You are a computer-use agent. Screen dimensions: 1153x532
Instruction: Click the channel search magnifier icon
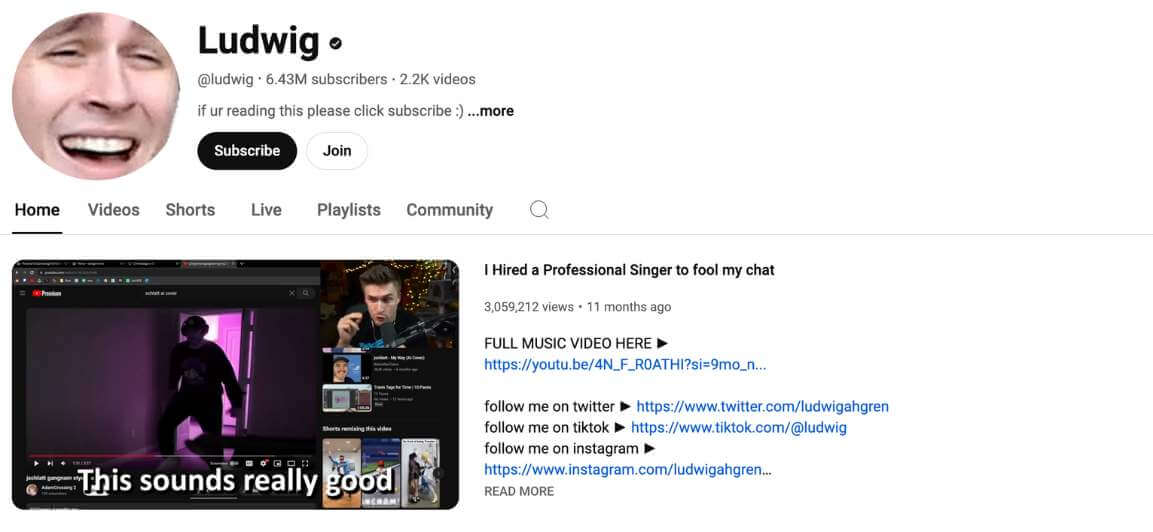(539, 210)
